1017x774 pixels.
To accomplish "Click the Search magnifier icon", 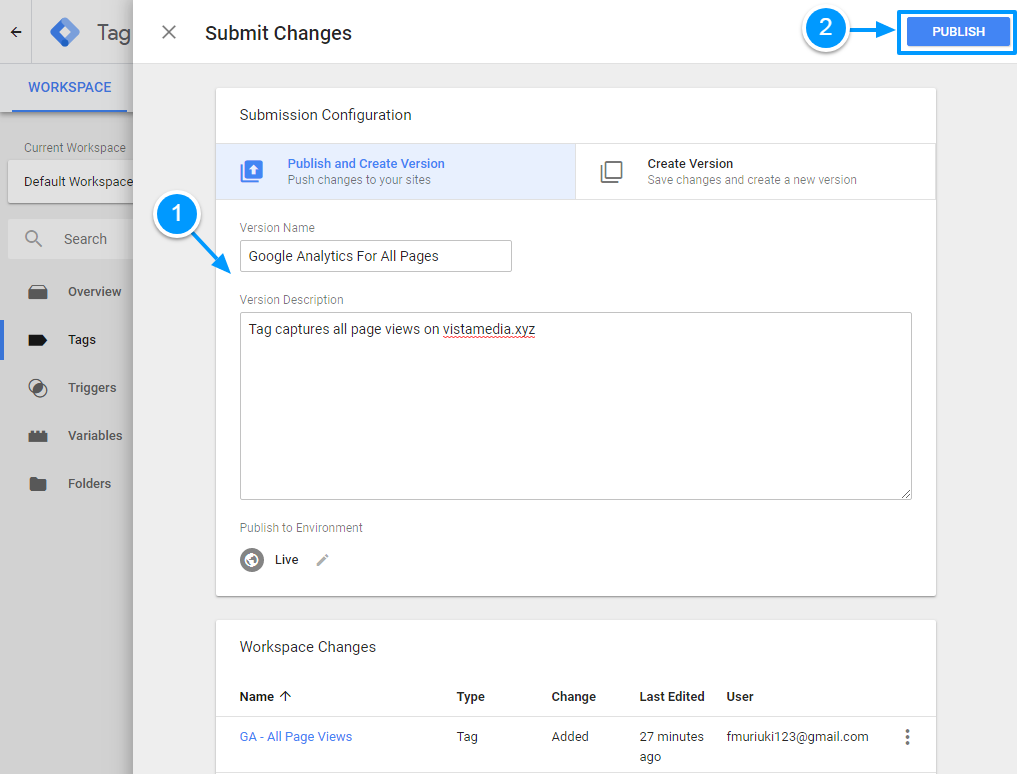I will (34, 239).
